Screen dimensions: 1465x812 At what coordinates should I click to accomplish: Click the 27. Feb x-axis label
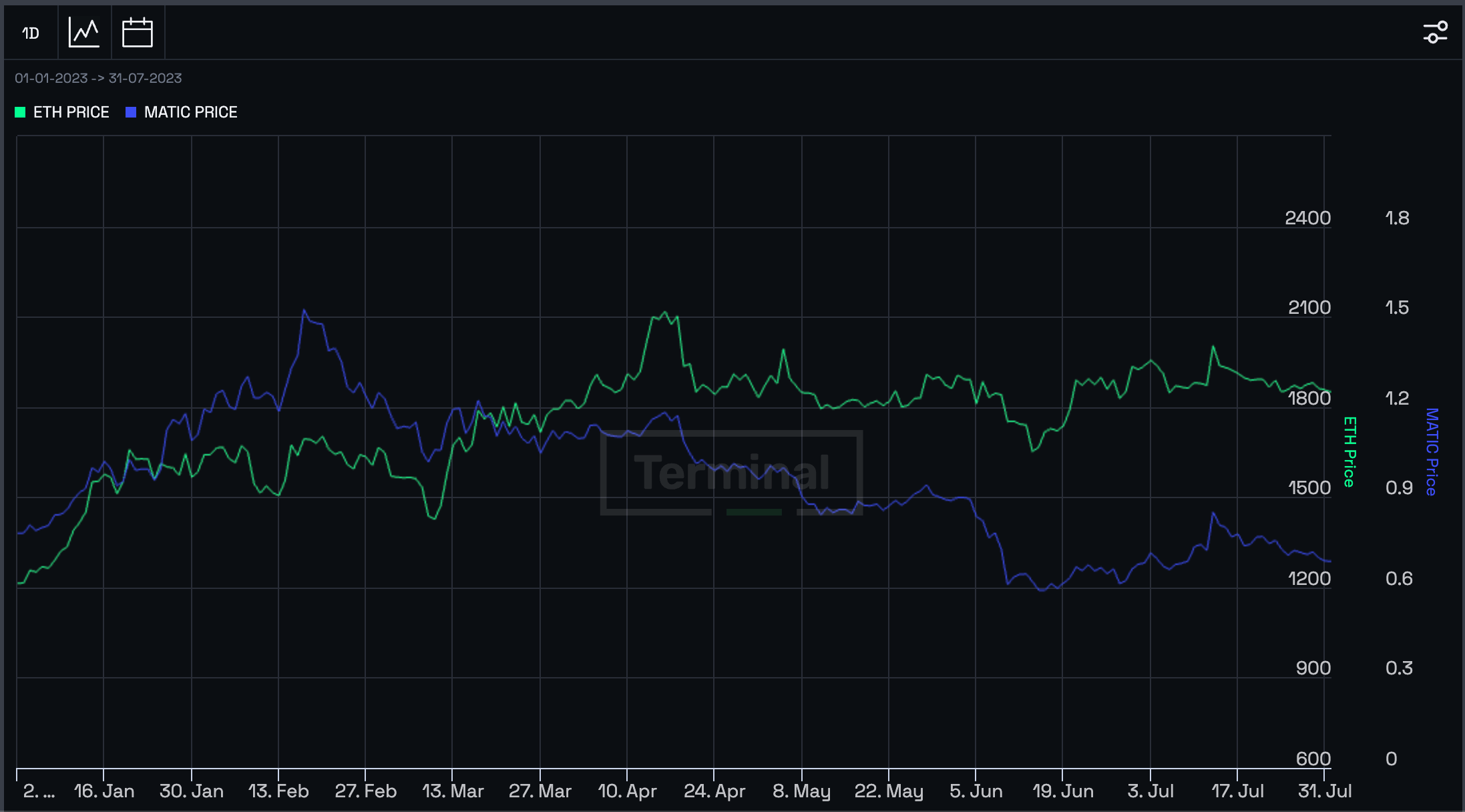pos(365,791)
